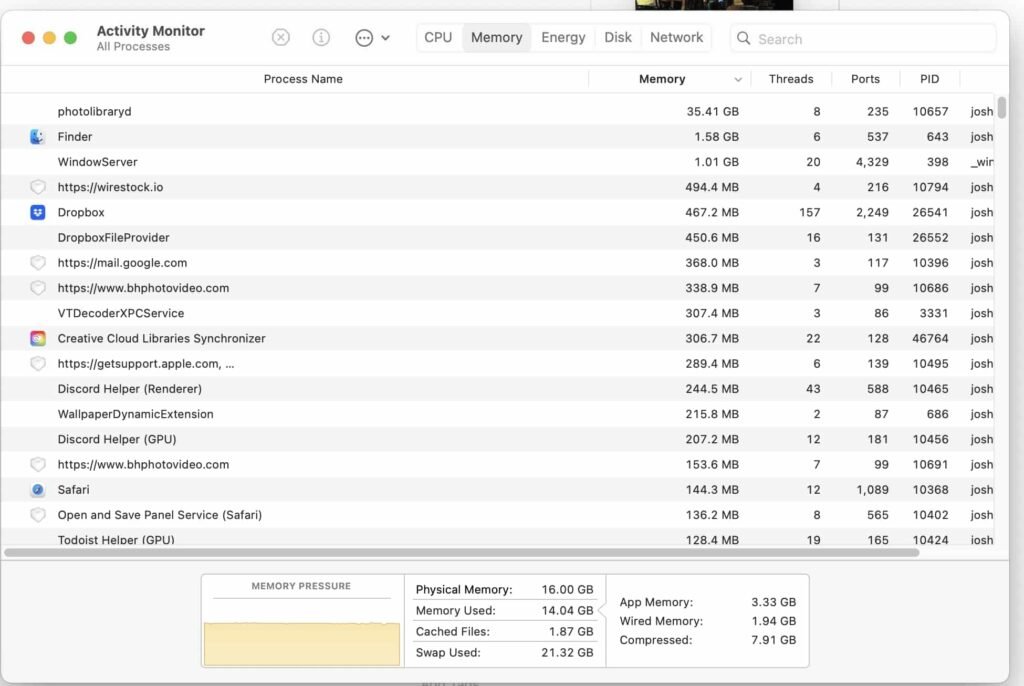Sort processes by the Threads column header
The width and height of the screenshot is (1024, 686).
pyautogui.click(x=790, y=78)
